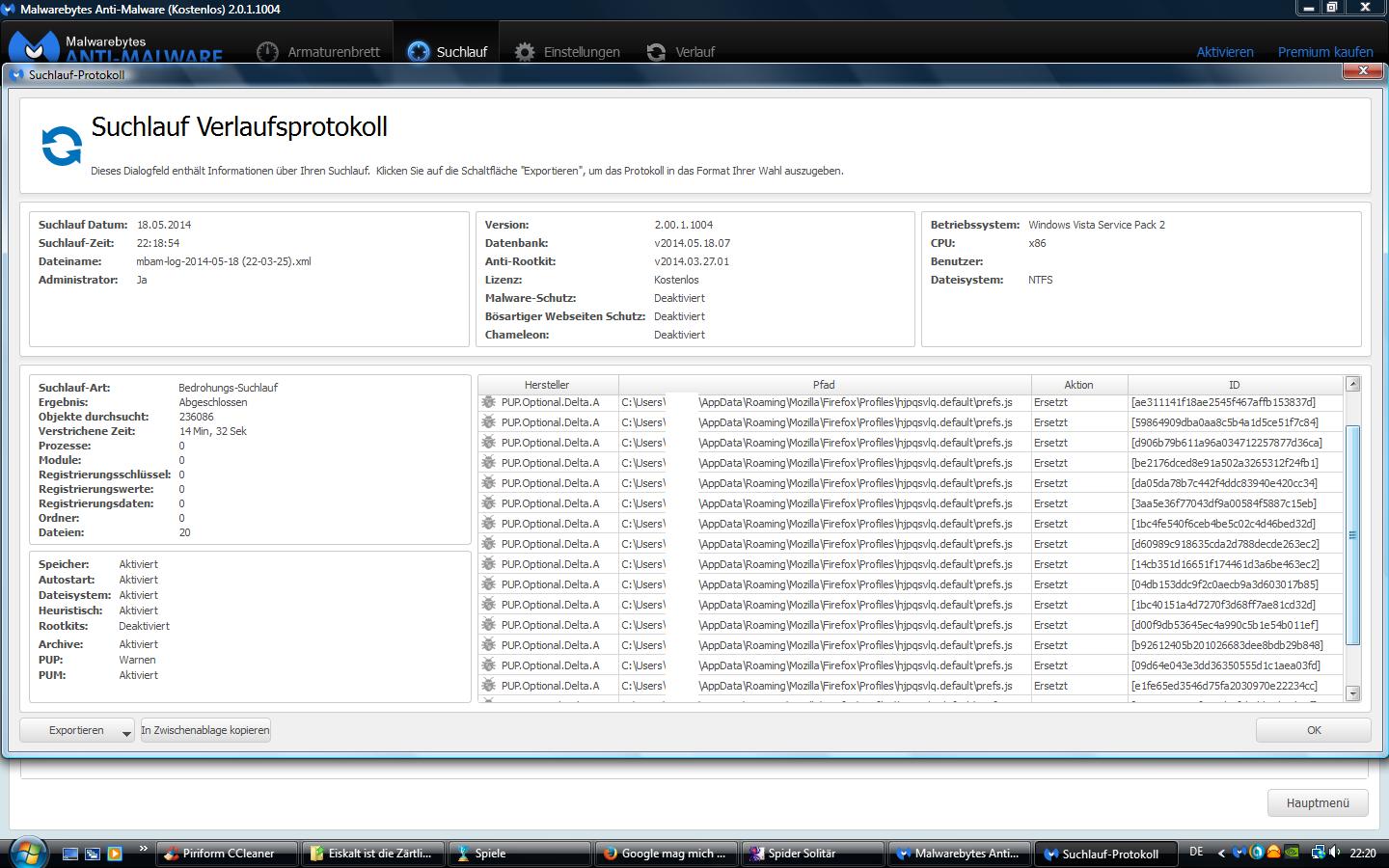Switch to Malwarebytes Anti... taskbar item
This screenshot has height=868, width=1389.
point(959,854)
